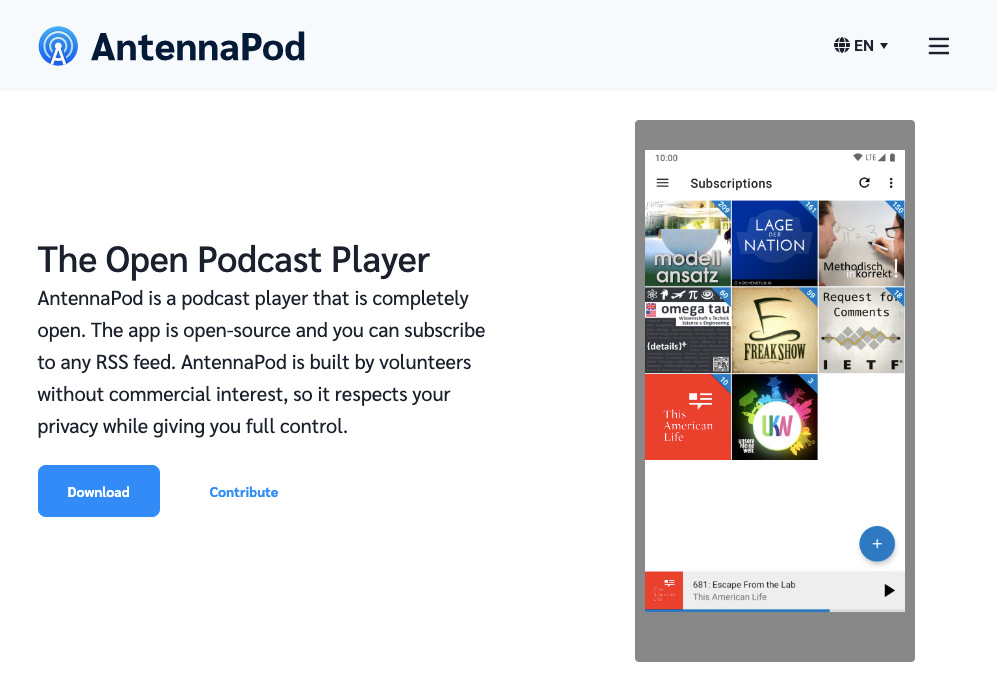Open the website hamburger menu
997x693 pixels.
point(938,45)
